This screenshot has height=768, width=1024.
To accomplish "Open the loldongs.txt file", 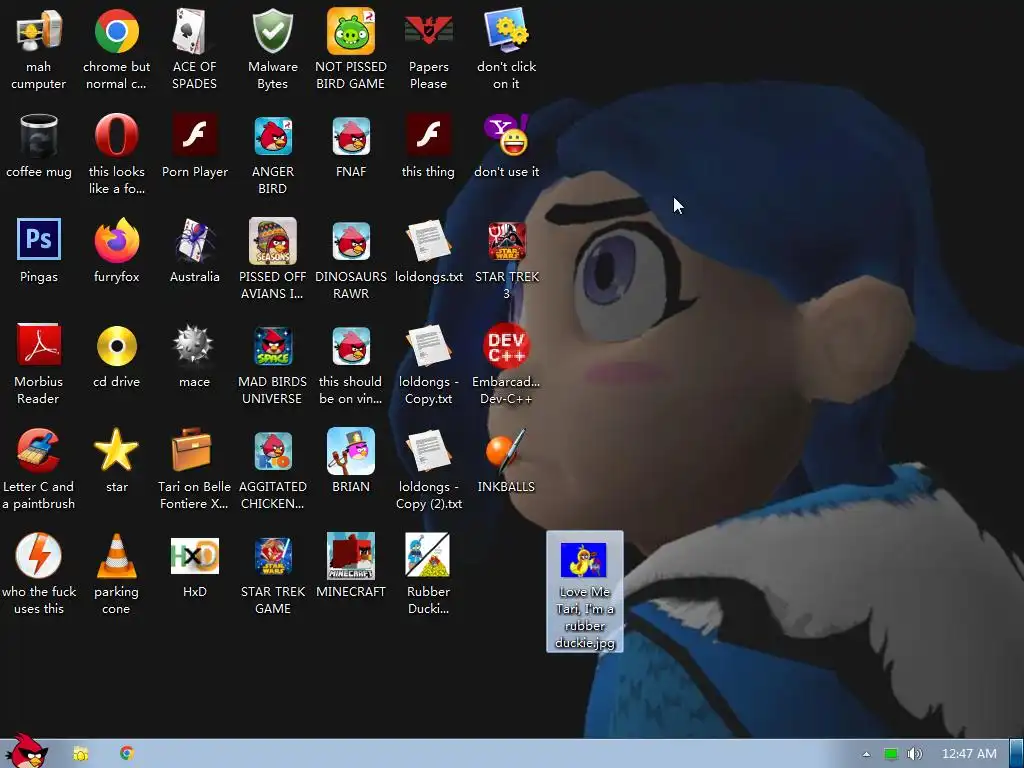I will 428,240.
